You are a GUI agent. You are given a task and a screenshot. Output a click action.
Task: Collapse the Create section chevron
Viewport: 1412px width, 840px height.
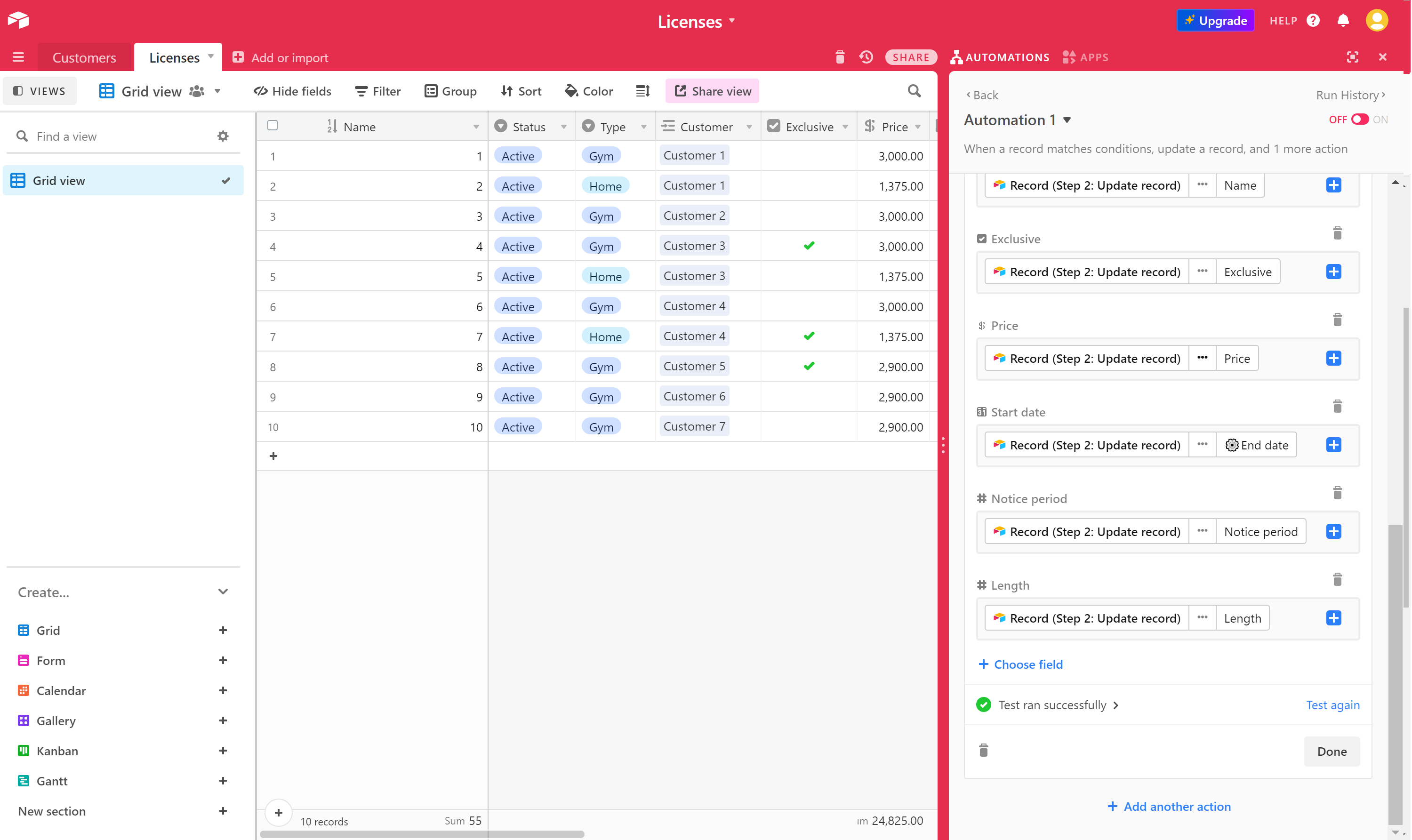coord(223,592)
